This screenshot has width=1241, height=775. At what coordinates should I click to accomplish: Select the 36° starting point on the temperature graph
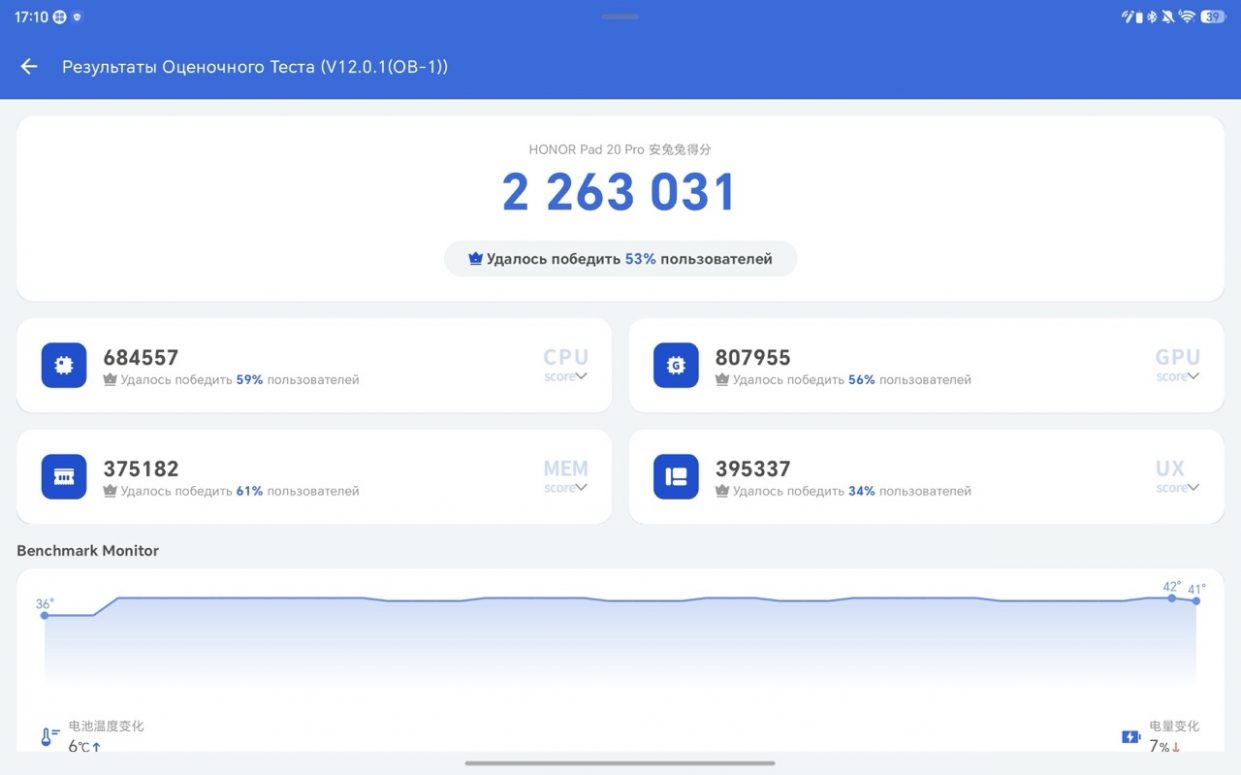(44, 615)
